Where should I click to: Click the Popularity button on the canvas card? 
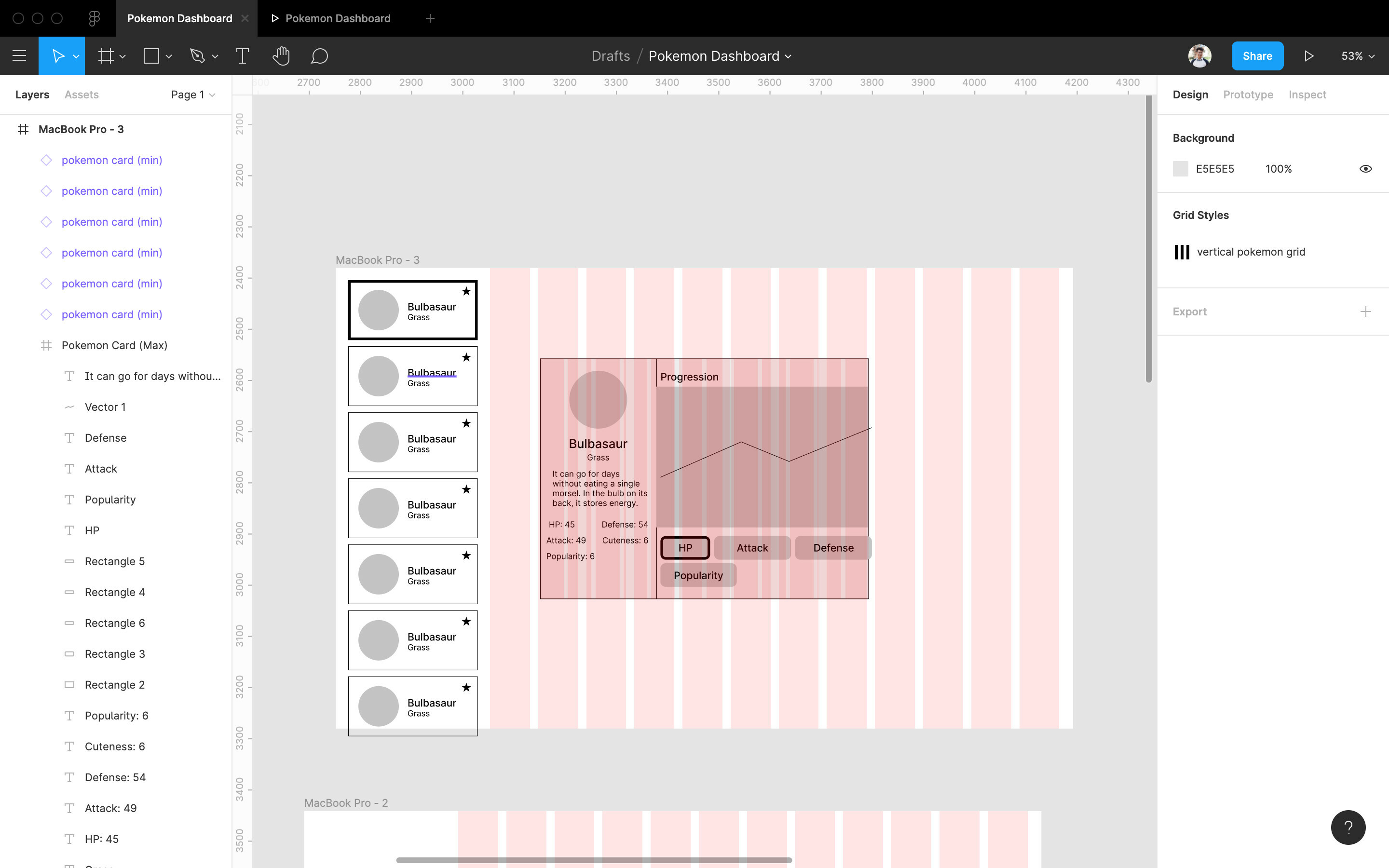pos(698,575)
